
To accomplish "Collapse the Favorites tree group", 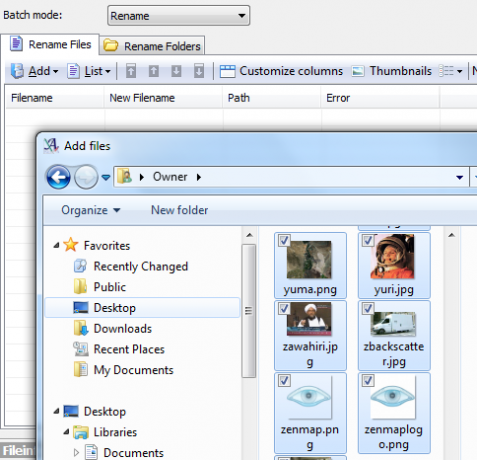I will pos(56,246).
